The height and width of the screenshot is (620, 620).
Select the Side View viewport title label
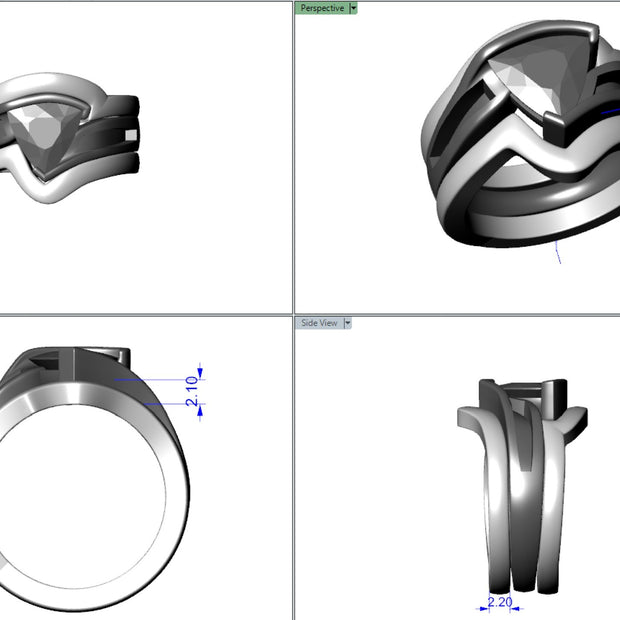point(319,323)
